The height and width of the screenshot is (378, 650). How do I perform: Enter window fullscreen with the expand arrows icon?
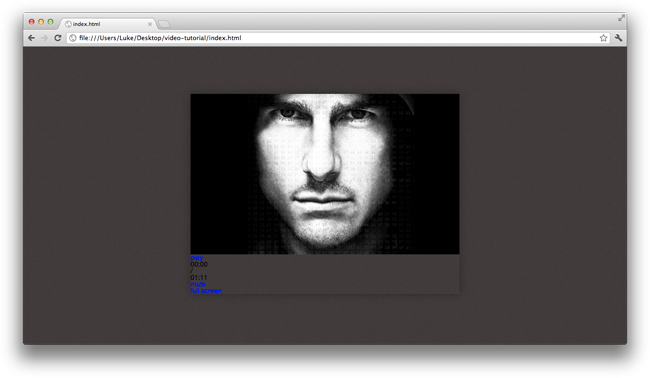click(621, 18)
